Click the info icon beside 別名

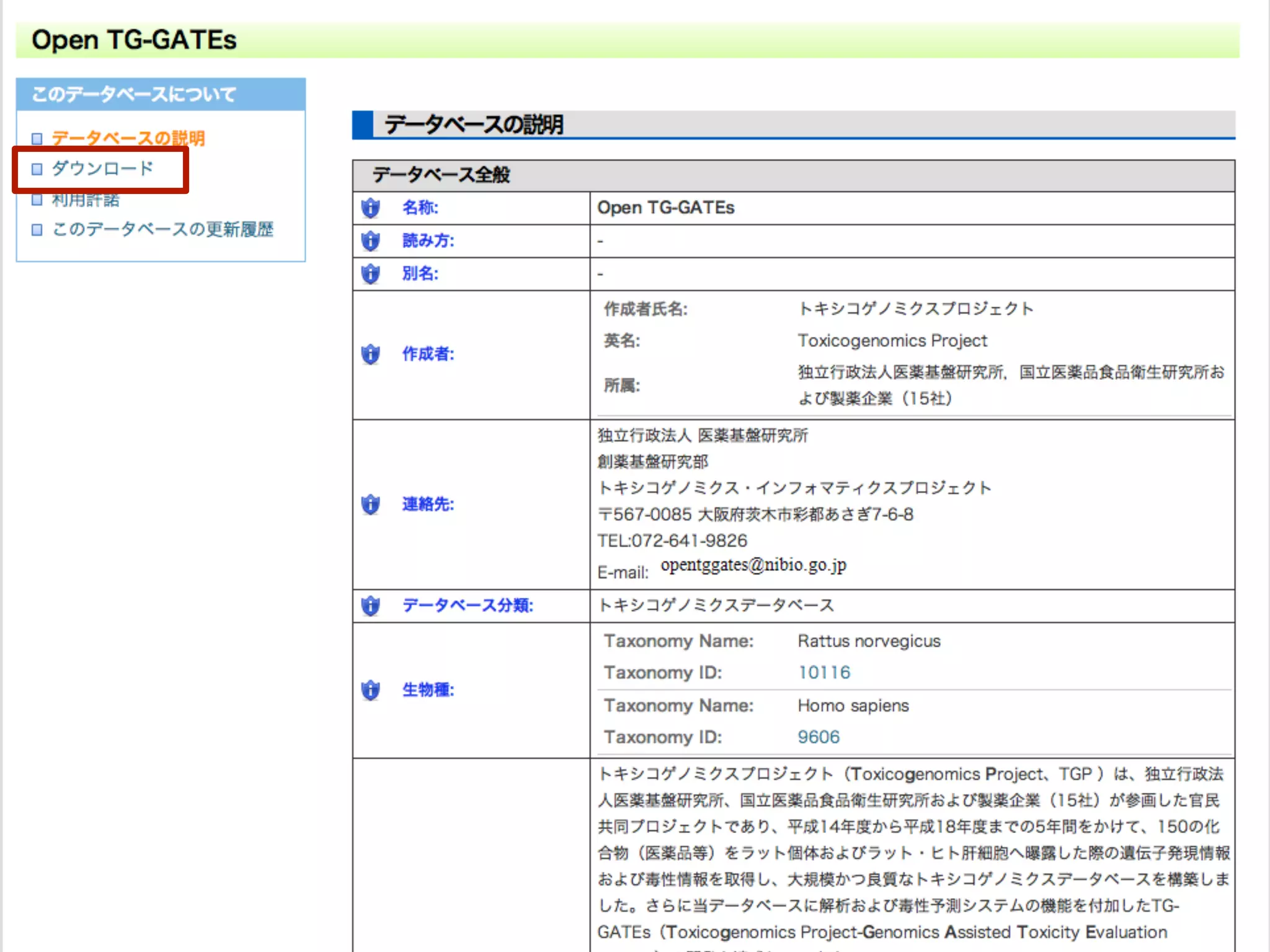coord(371,273)
